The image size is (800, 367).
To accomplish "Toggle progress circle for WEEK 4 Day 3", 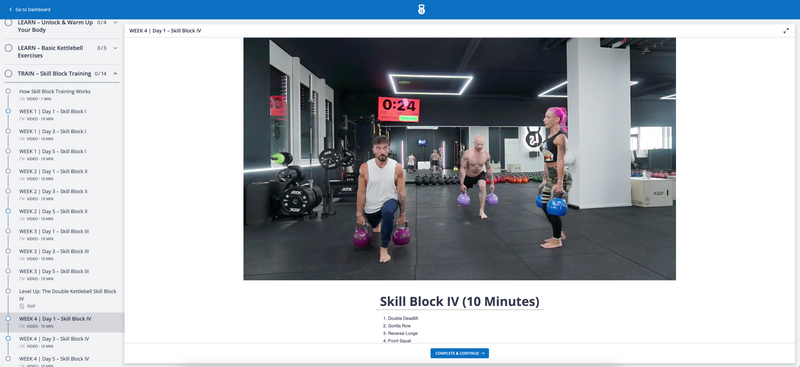I will tap(8, 338).
